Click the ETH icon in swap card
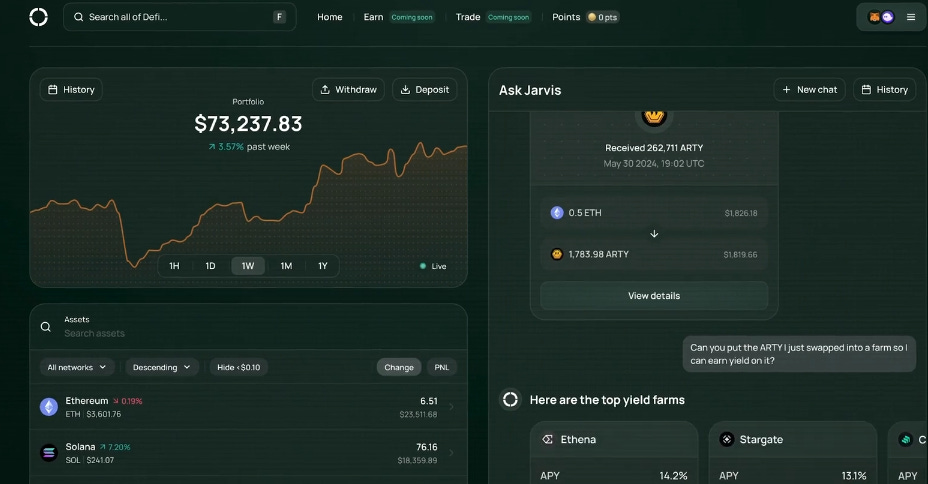Image resolution: width=928 pixels, height=484 pixels. click(557, 212)
